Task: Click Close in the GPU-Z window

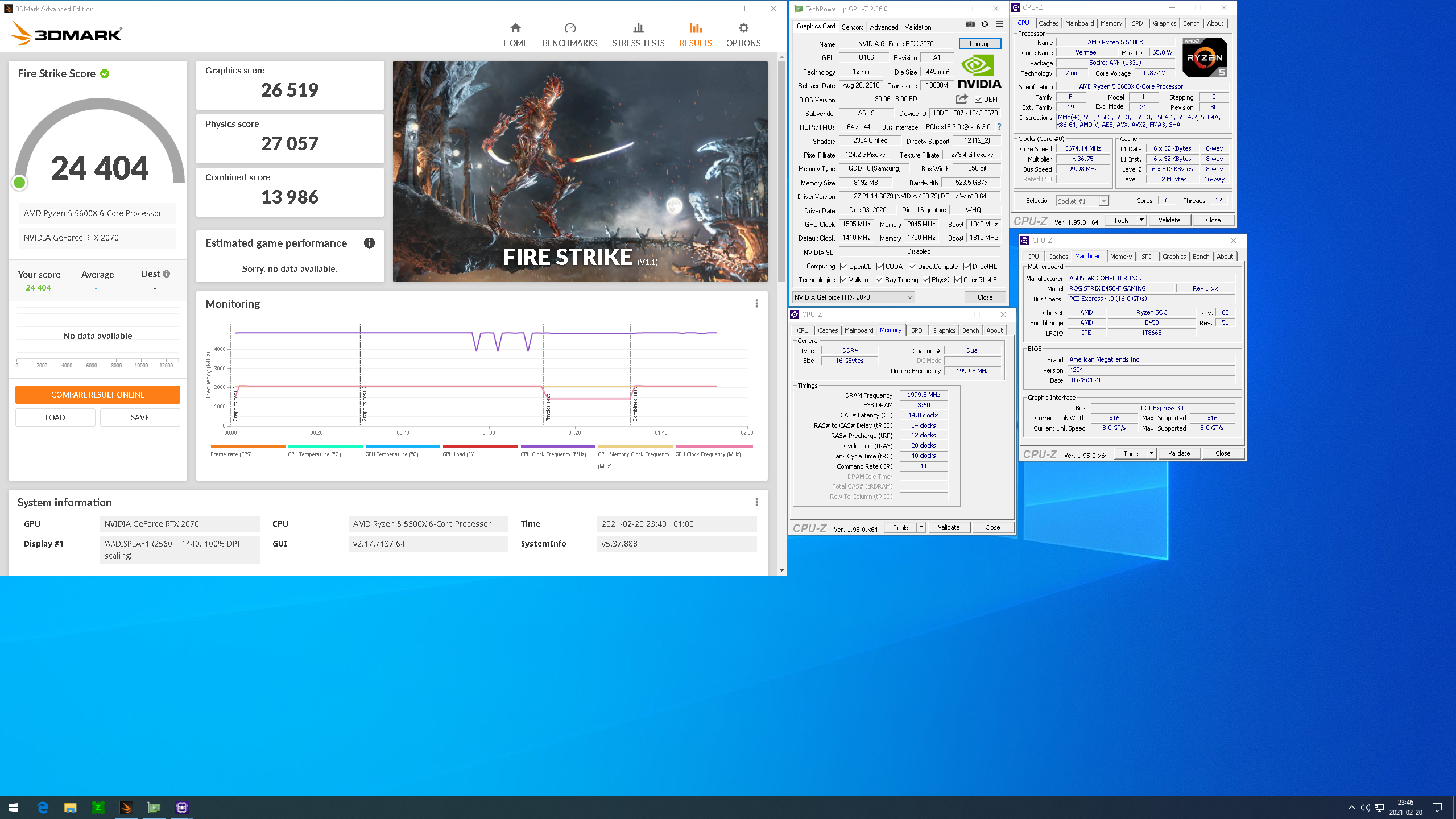Action: pyautogui.click(x=985, y=297)
